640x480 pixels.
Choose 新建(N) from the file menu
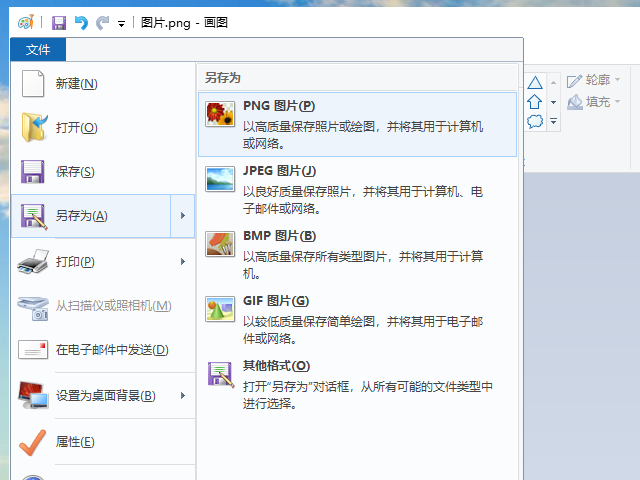(76, 83)
